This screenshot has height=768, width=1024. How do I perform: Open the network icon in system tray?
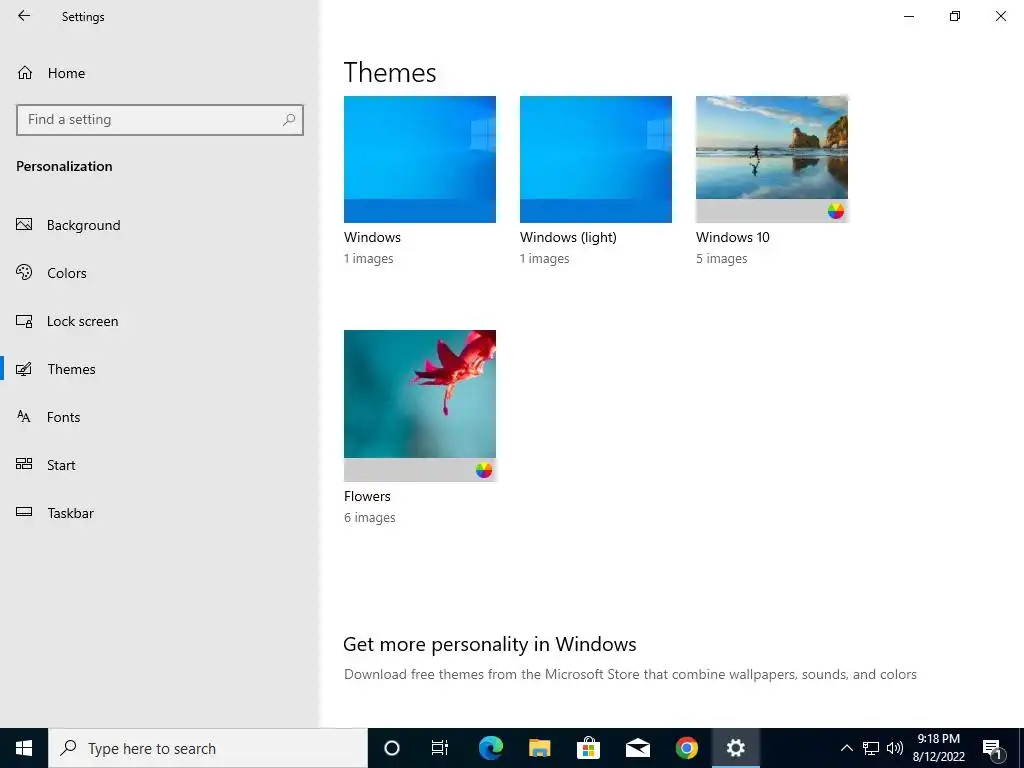871,748
